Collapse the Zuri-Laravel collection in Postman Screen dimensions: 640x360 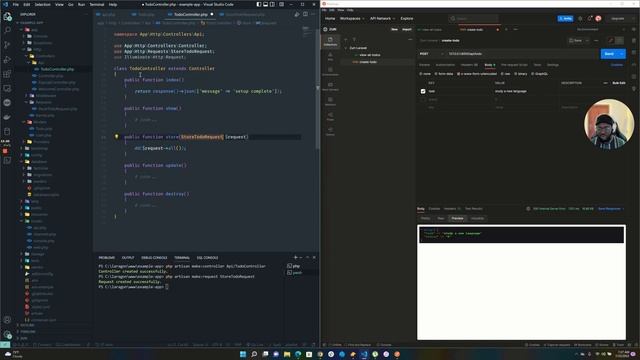pos(346,48)
